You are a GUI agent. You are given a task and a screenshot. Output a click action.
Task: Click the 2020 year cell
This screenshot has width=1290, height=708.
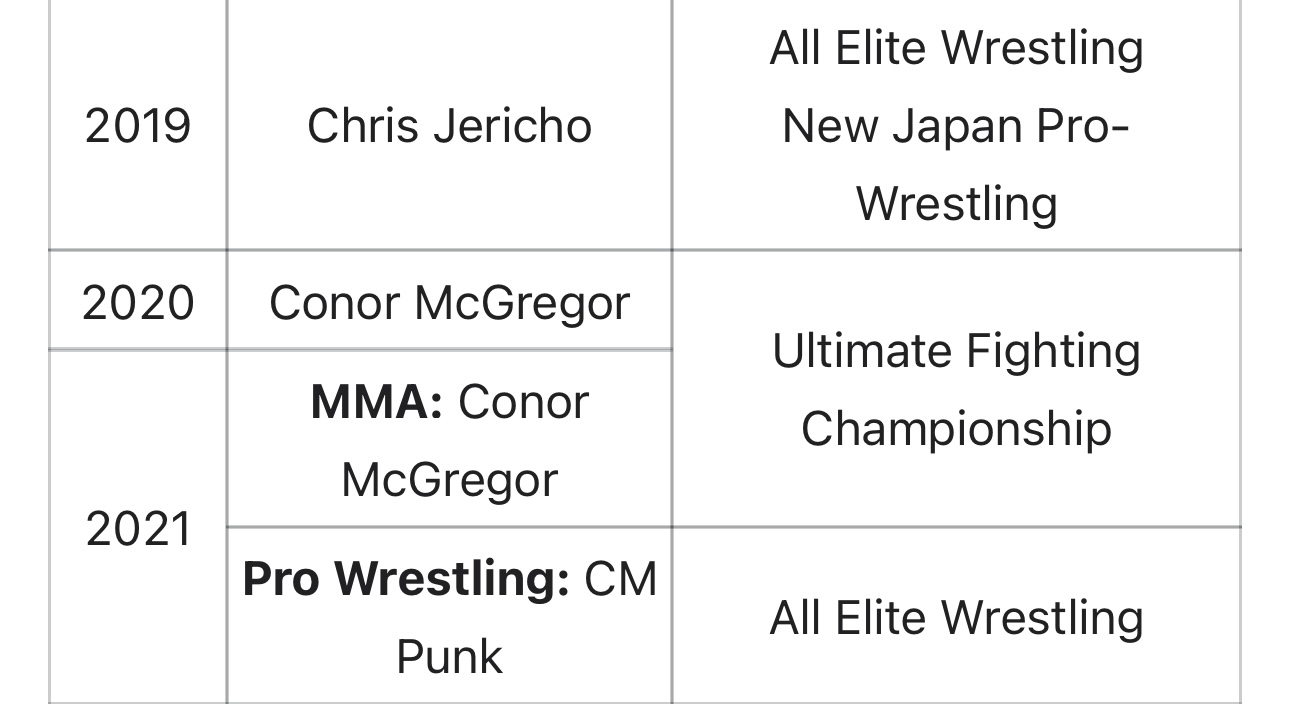coord(137,302)
